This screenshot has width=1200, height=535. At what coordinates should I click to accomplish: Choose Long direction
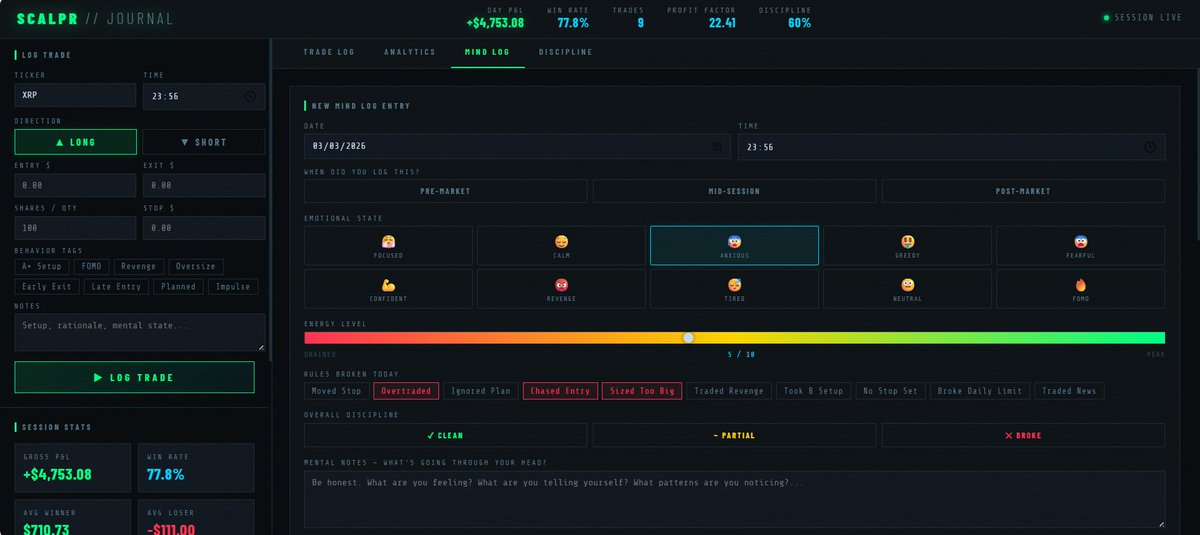pos(75,142)
